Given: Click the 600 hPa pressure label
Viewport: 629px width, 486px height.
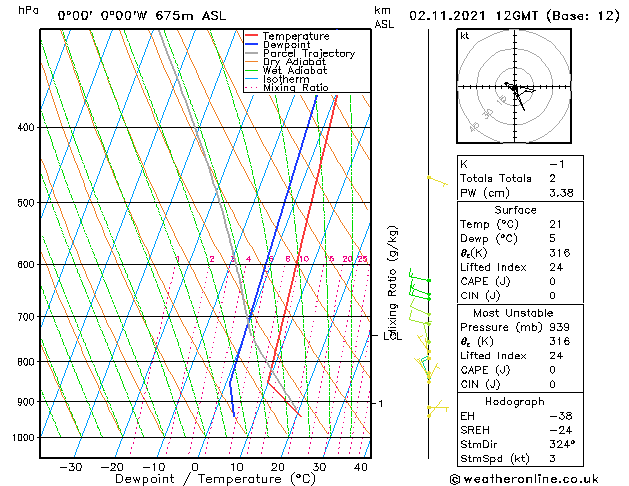Looking at the screenshot, I should tap(26, 265).
